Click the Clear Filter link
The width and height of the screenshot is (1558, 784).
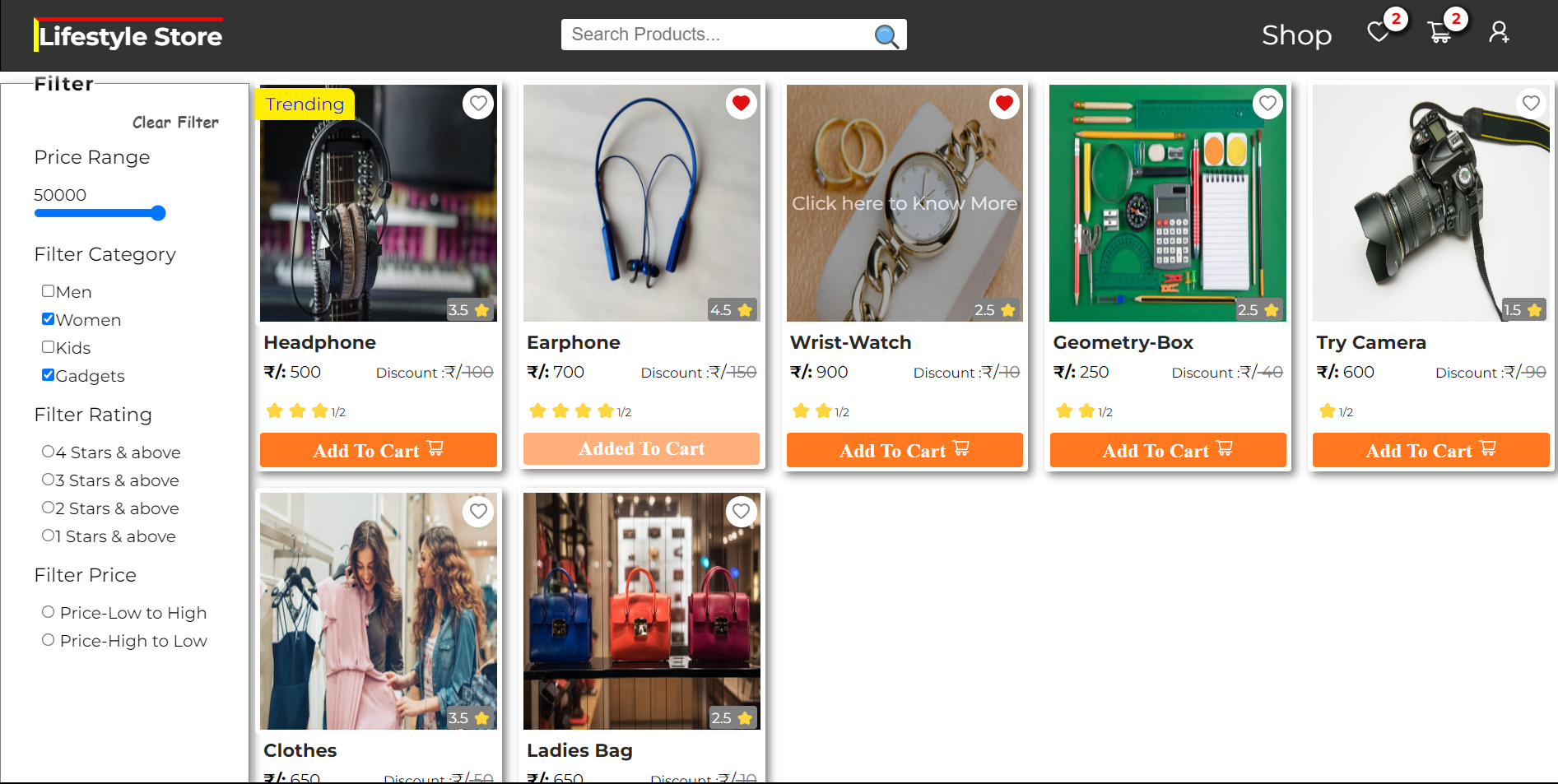174,122
